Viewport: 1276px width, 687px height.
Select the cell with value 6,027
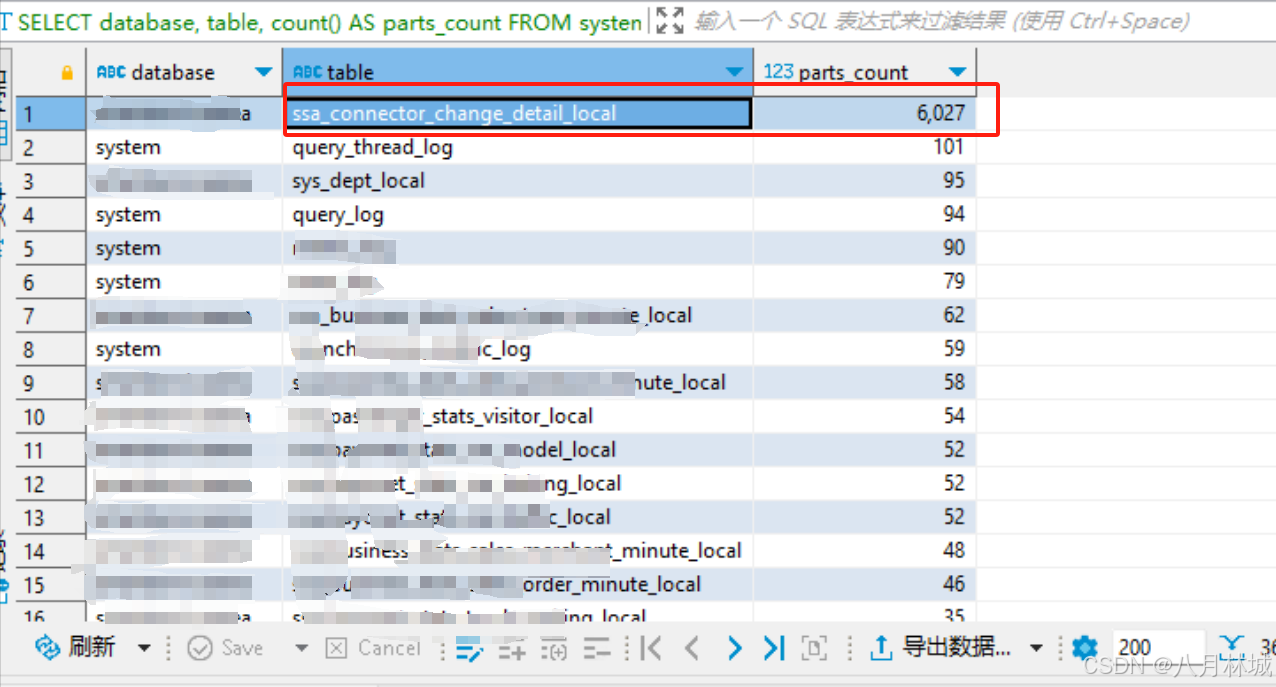point(865,114)
